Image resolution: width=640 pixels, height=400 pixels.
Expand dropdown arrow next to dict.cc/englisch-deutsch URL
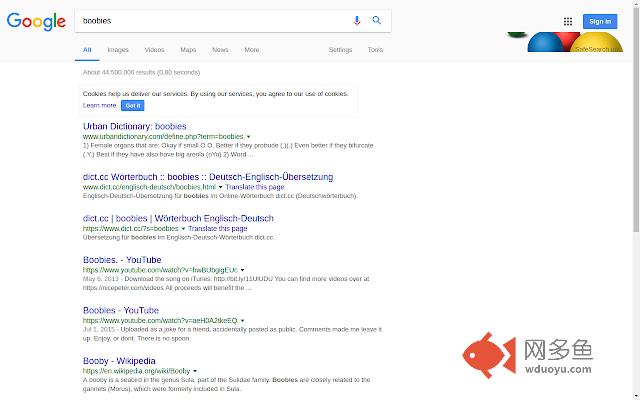pos(220,187)
